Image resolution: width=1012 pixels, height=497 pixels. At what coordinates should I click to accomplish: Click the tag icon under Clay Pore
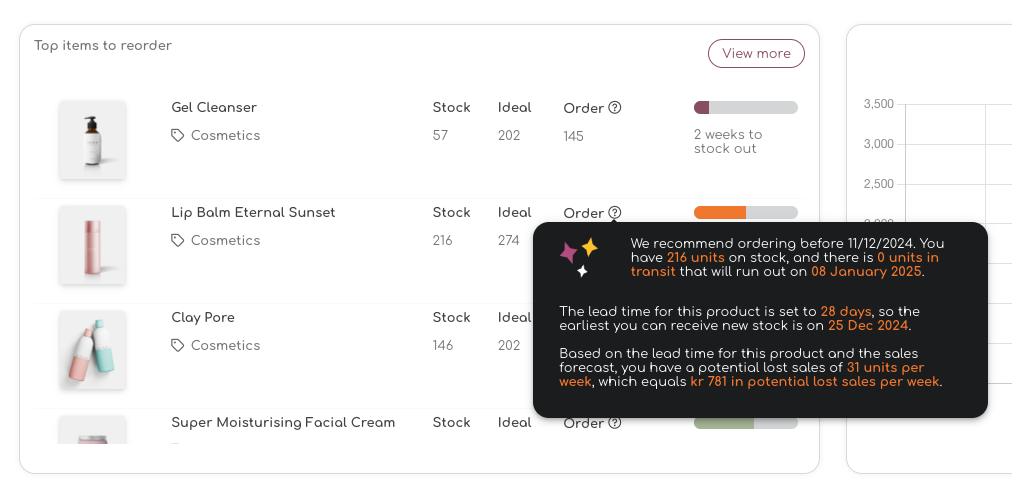177,345
